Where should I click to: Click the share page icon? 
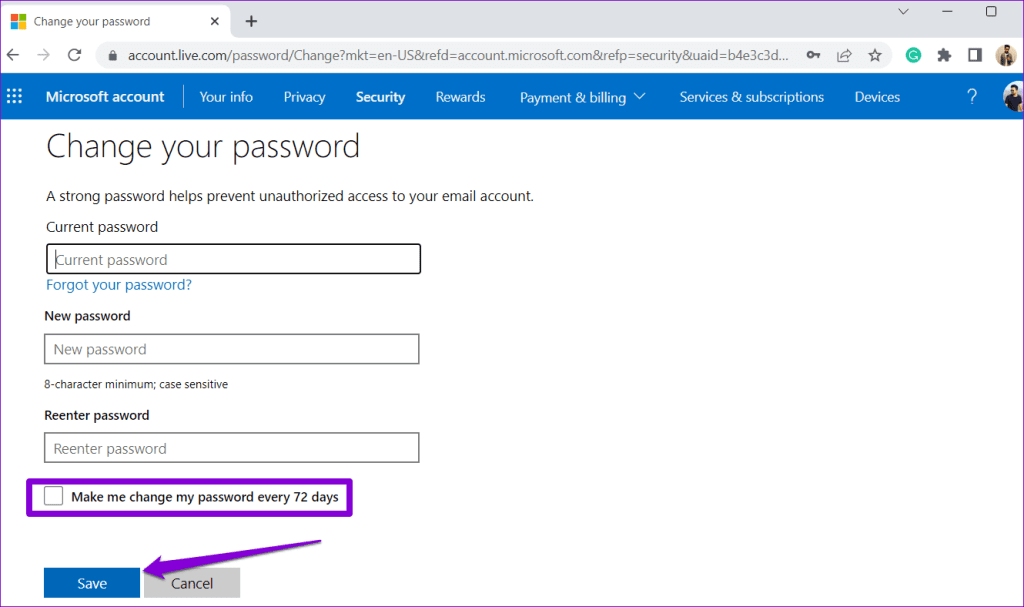(844, 56)
